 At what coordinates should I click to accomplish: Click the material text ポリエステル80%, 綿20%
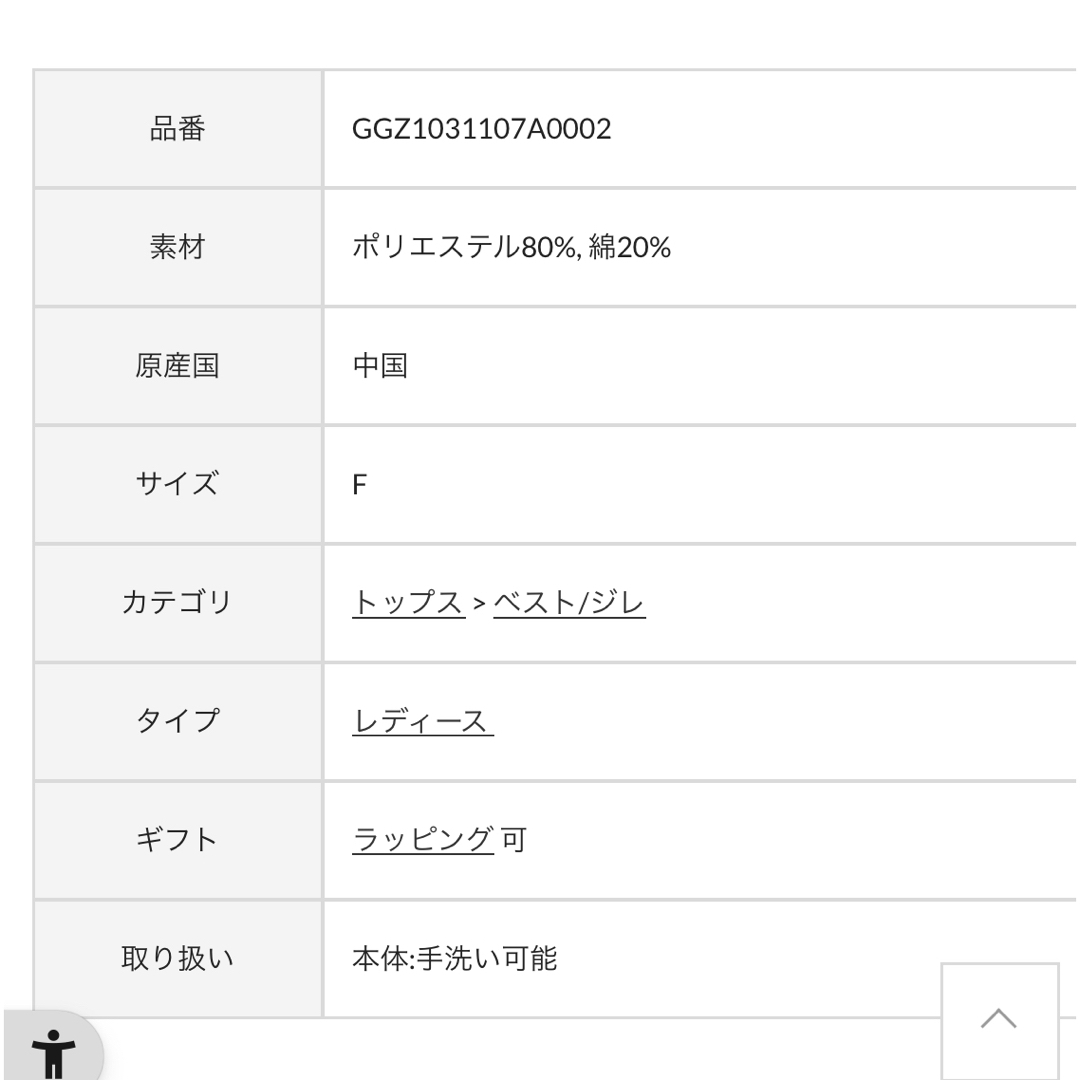[x=511, y=247]
